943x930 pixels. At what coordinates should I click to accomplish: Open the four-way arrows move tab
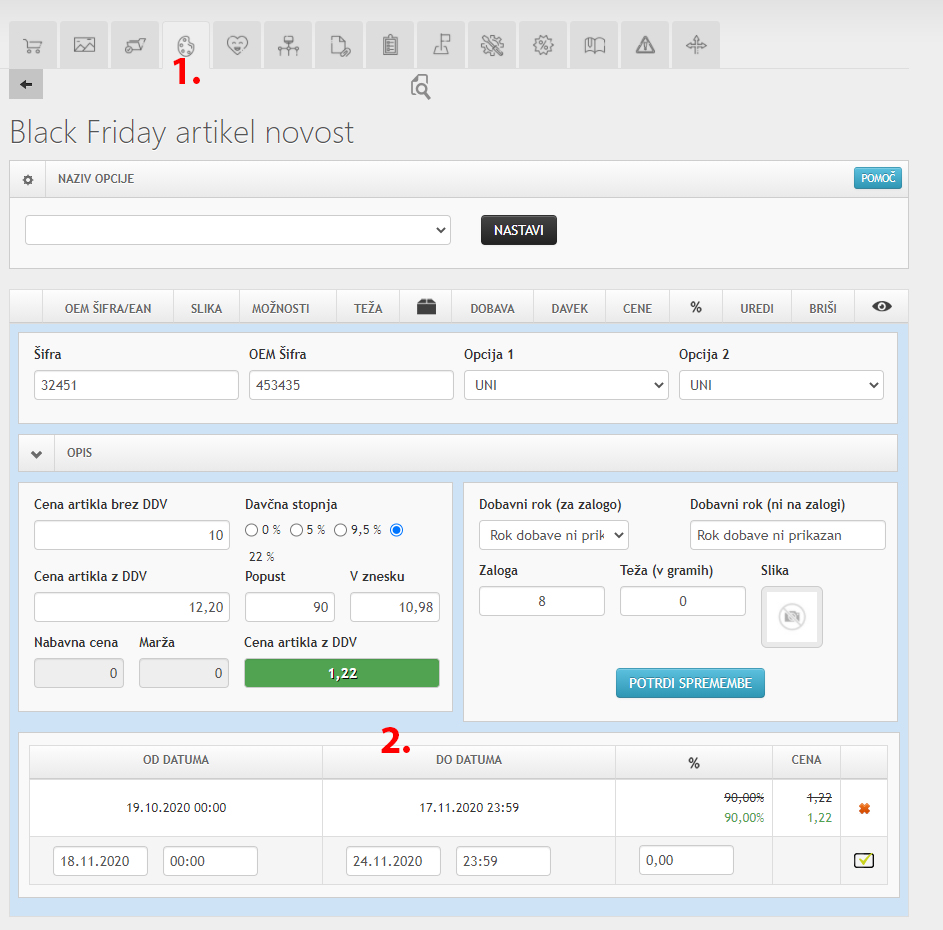point(696,45)
